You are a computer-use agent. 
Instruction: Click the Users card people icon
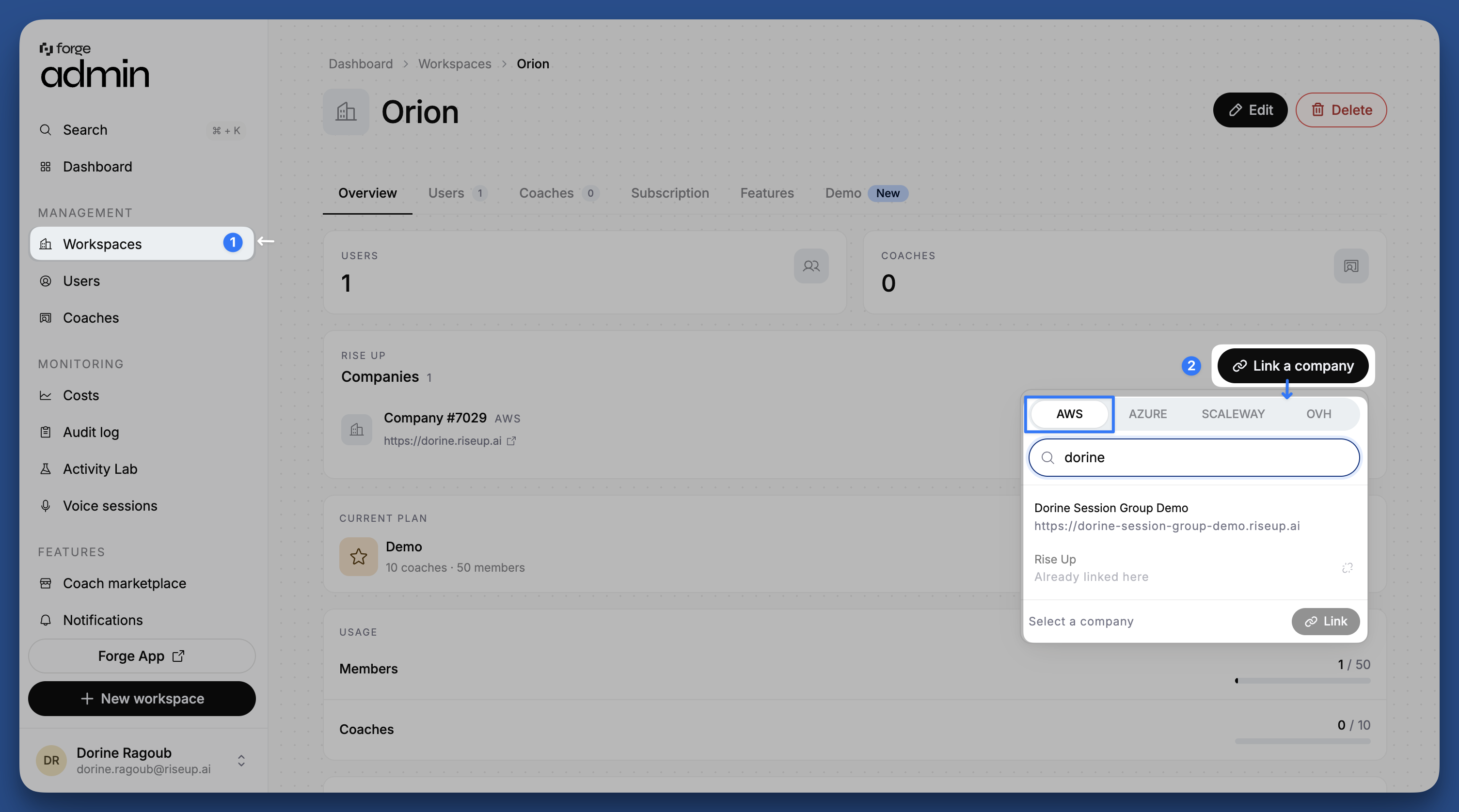(811, 266)
